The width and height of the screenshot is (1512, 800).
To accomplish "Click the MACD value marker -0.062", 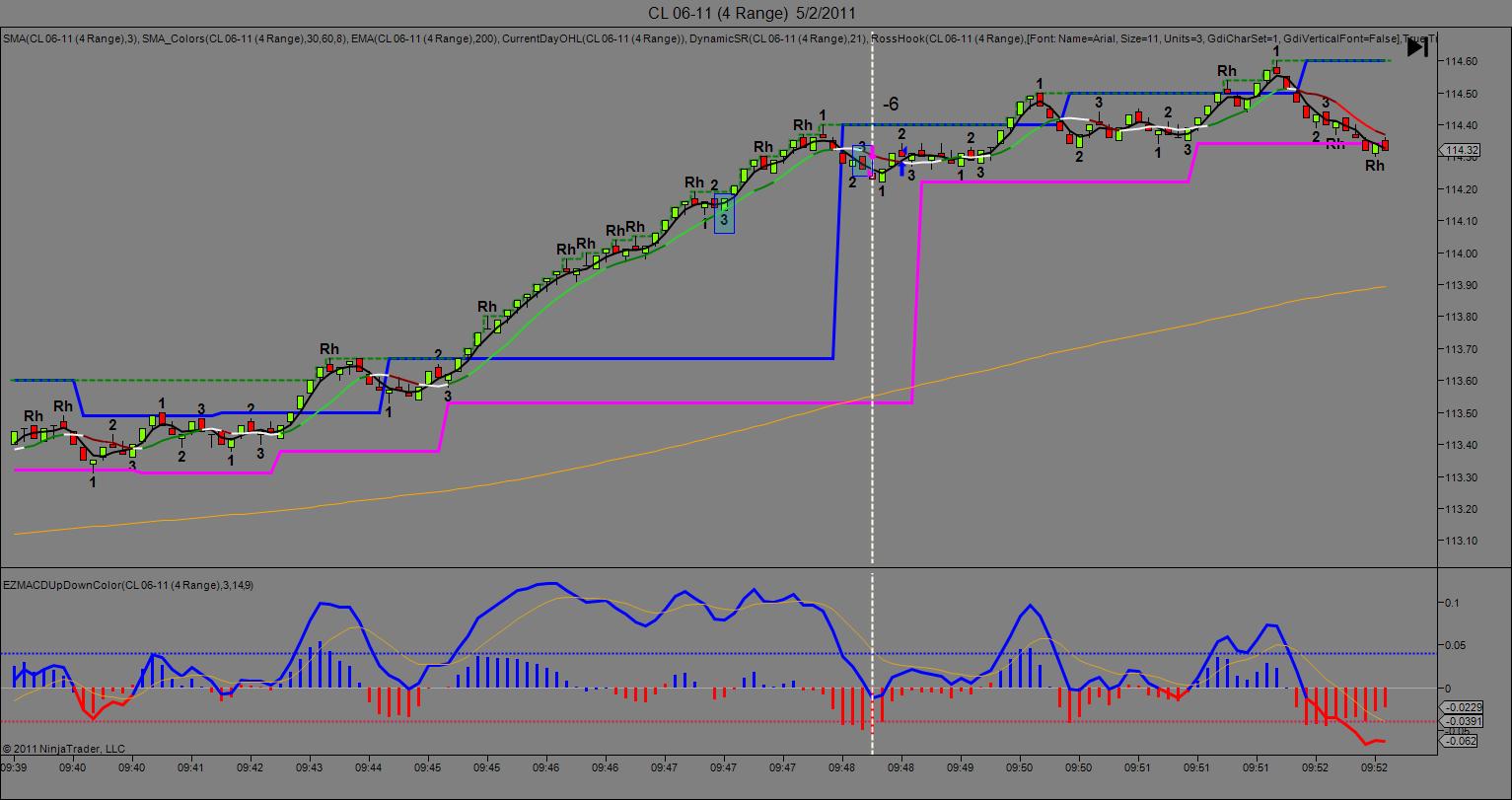I will coord(1460,741).
